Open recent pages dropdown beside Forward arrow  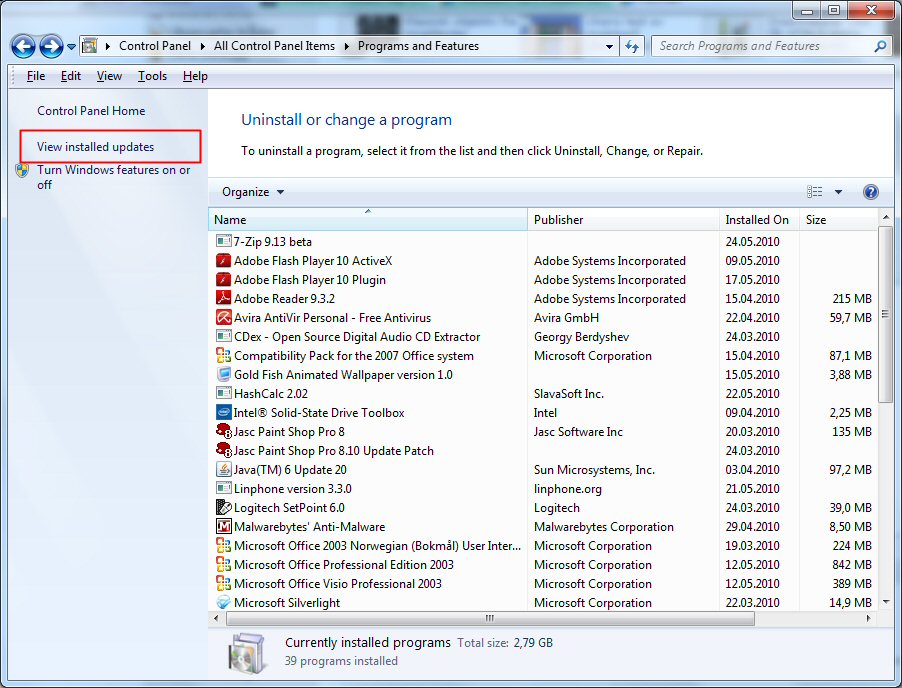click(x=71, y=47)
